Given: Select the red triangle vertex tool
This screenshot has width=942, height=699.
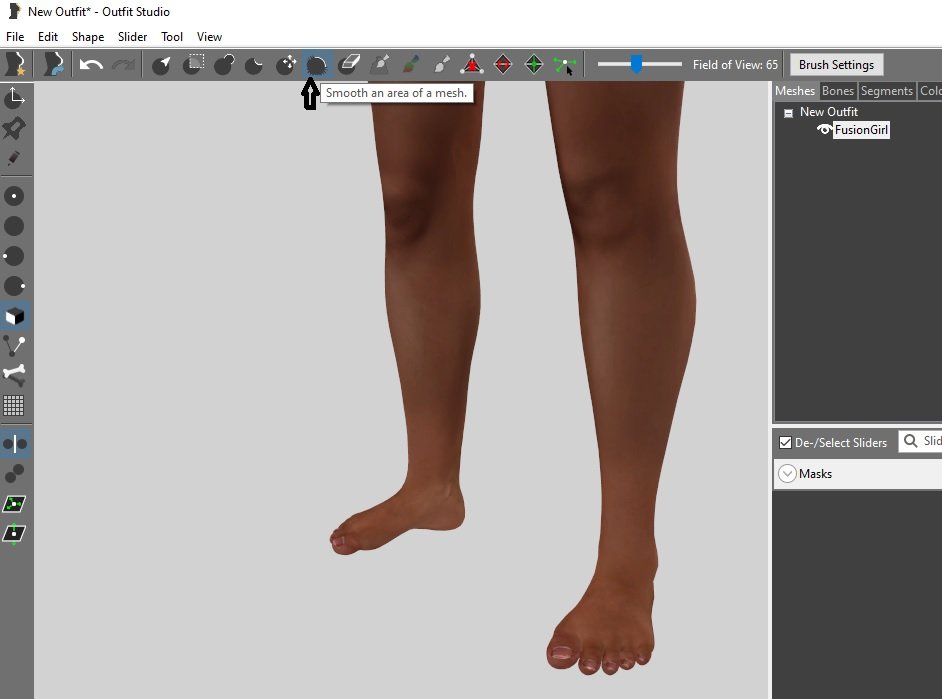Looking at the screenshot, I should [471, 65].
